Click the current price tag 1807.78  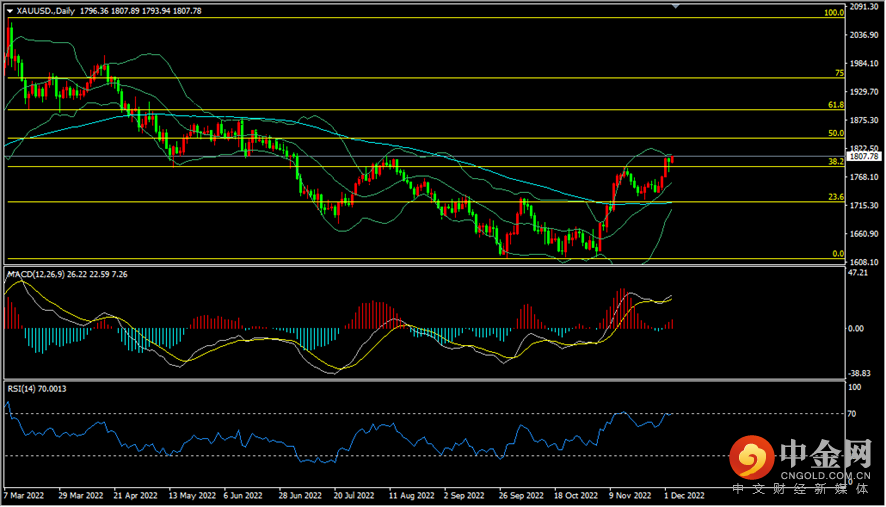click(x=862, y=157)
